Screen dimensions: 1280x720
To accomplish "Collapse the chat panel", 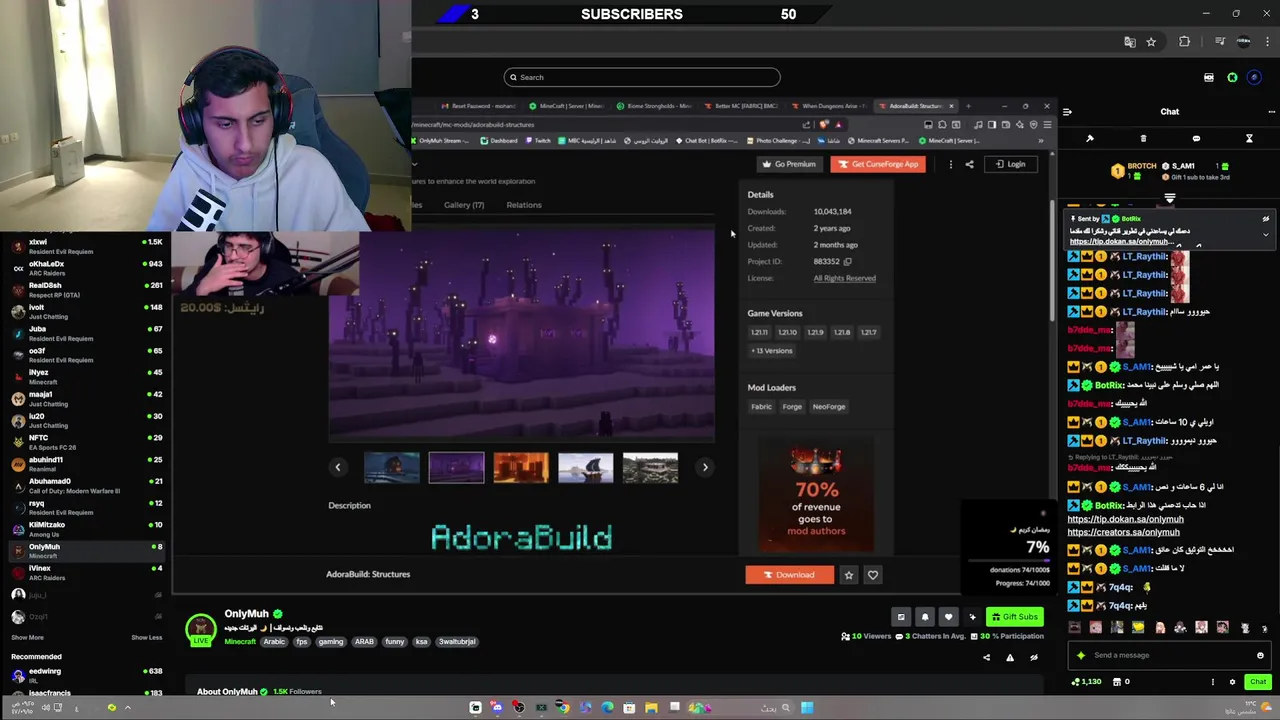I will tap(1067, 112).
